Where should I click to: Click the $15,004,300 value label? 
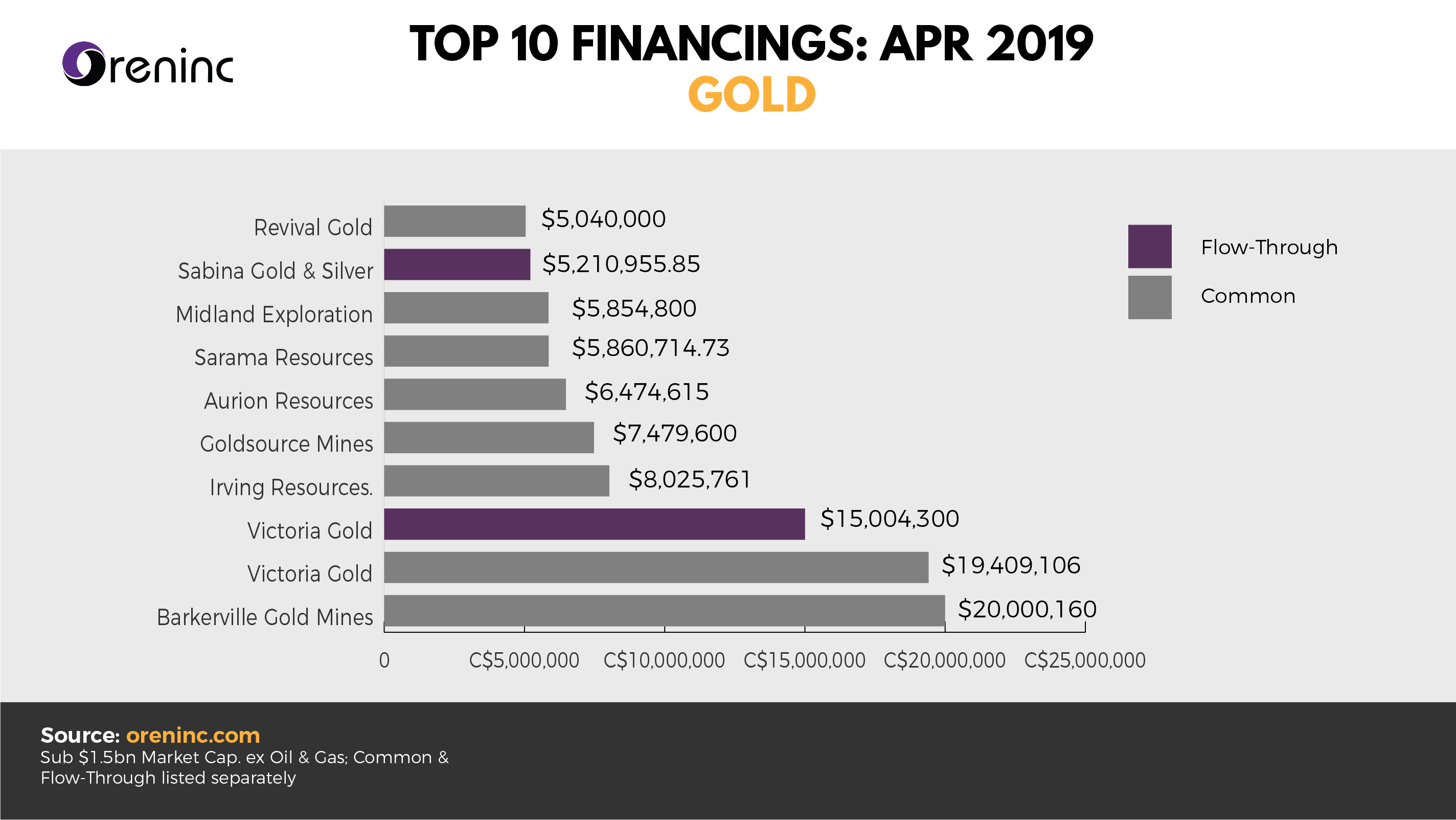coord(890,519)
